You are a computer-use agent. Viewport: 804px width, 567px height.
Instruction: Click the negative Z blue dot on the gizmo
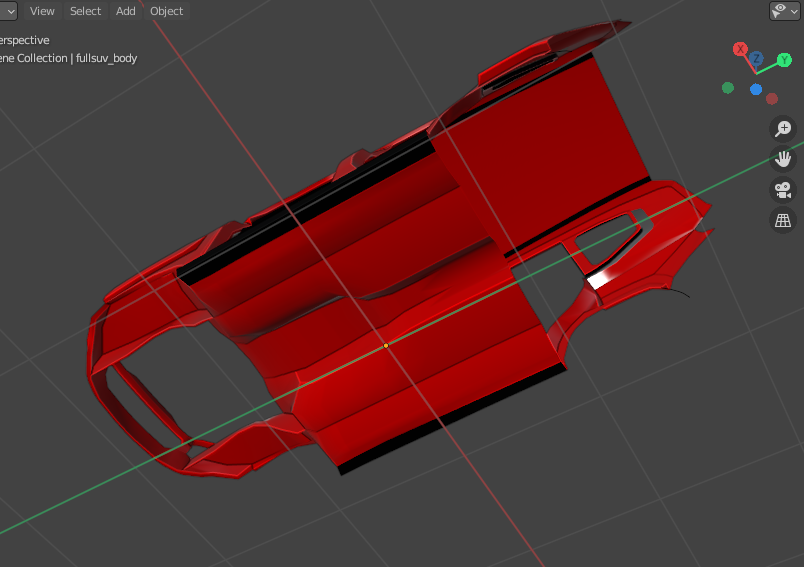point(756,90)
